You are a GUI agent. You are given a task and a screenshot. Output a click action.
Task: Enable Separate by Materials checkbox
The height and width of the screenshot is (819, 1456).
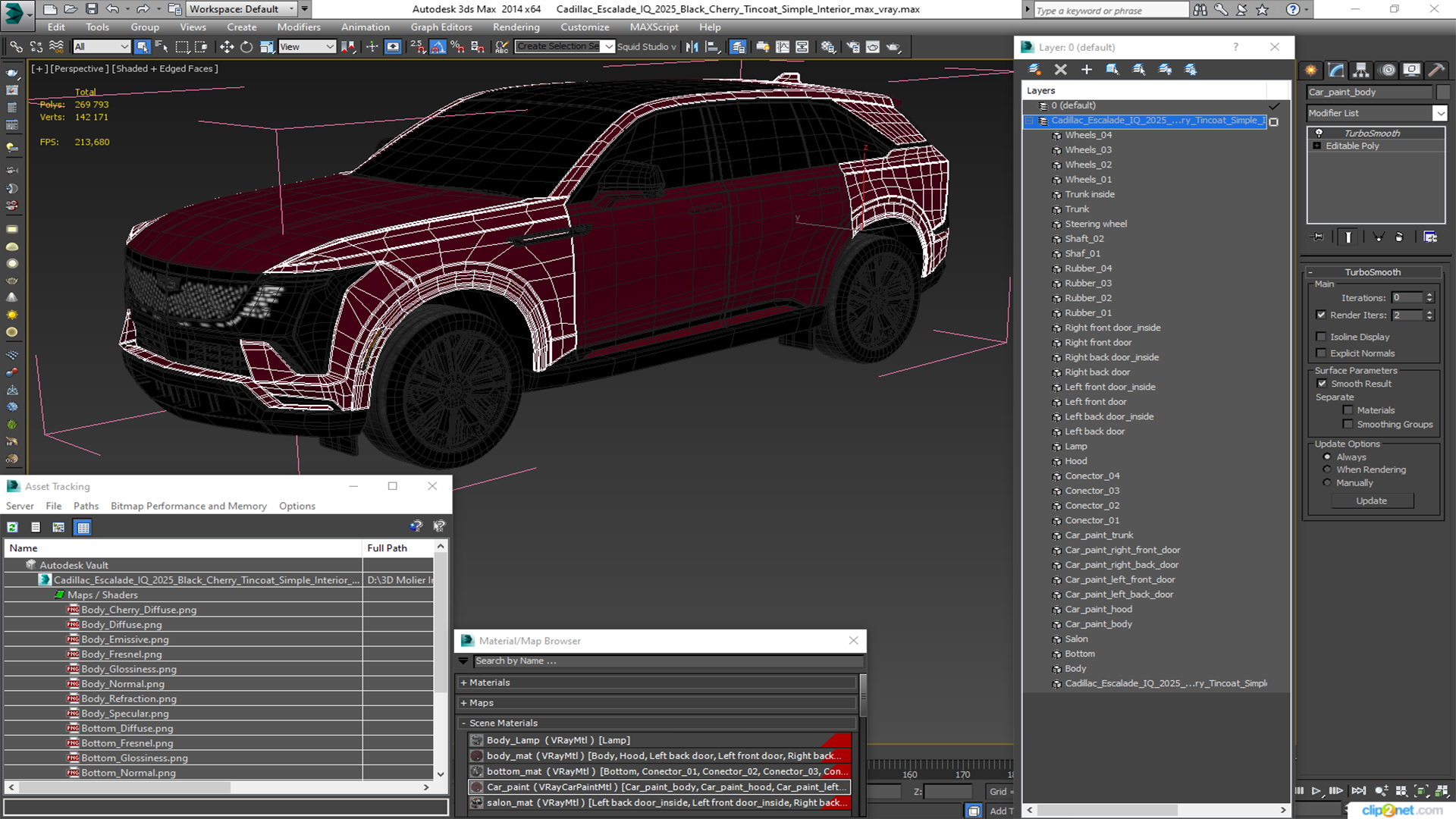click(1348, 410)
